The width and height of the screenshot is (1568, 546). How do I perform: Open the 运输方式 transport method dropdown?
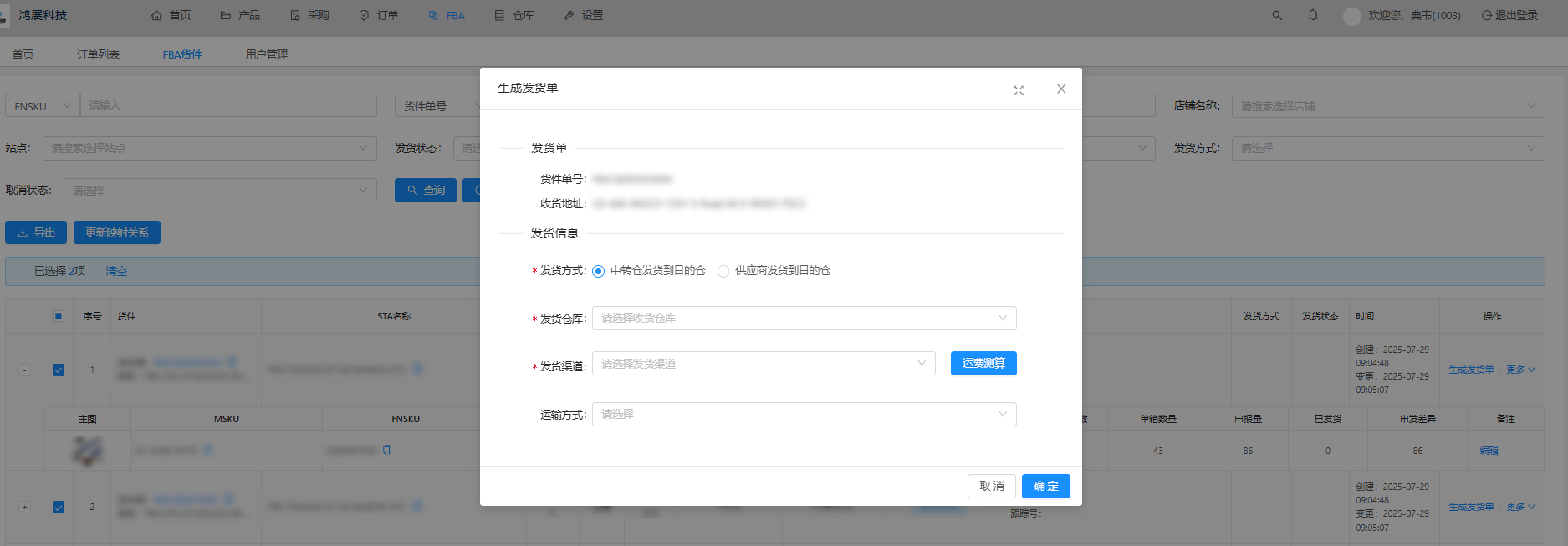[804, 414]
